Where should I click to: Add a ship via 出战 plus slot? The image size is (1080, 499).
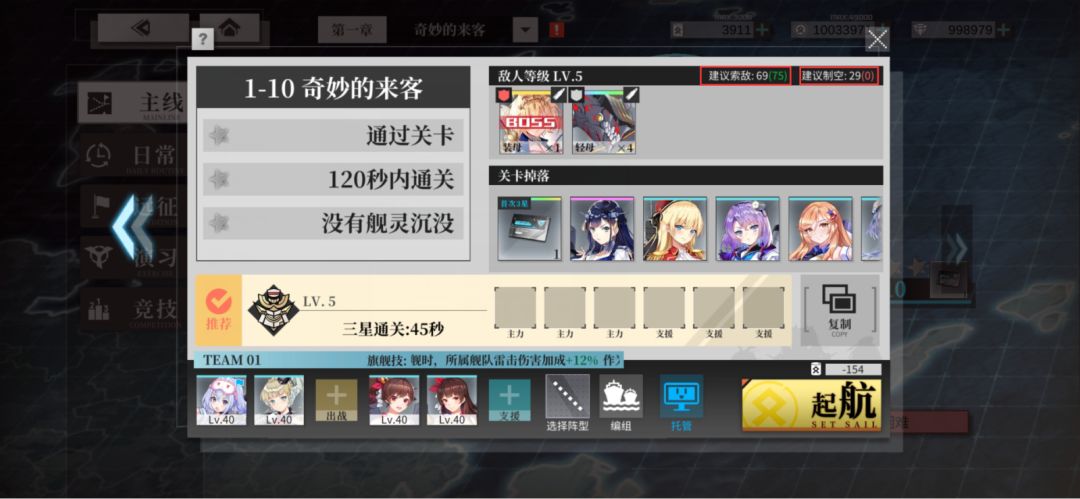point(336,400)
